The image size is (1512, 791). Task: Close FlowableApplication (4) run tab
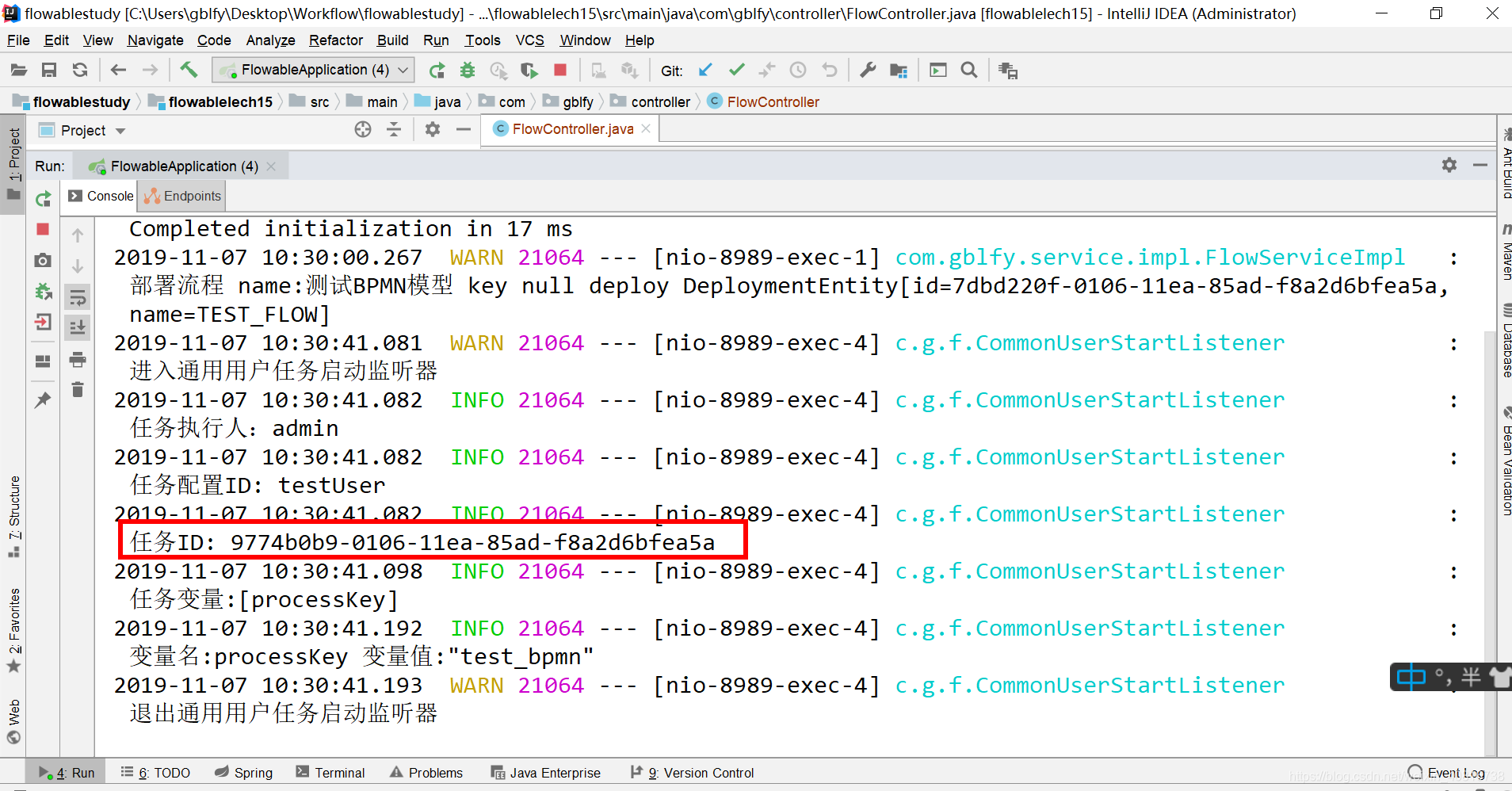271,166
